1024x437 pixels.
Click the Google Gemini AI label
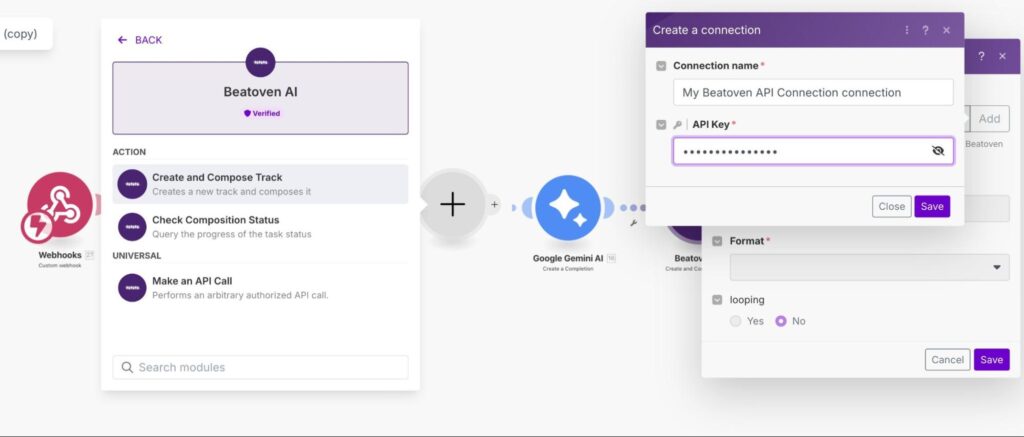tap(568, 259)
